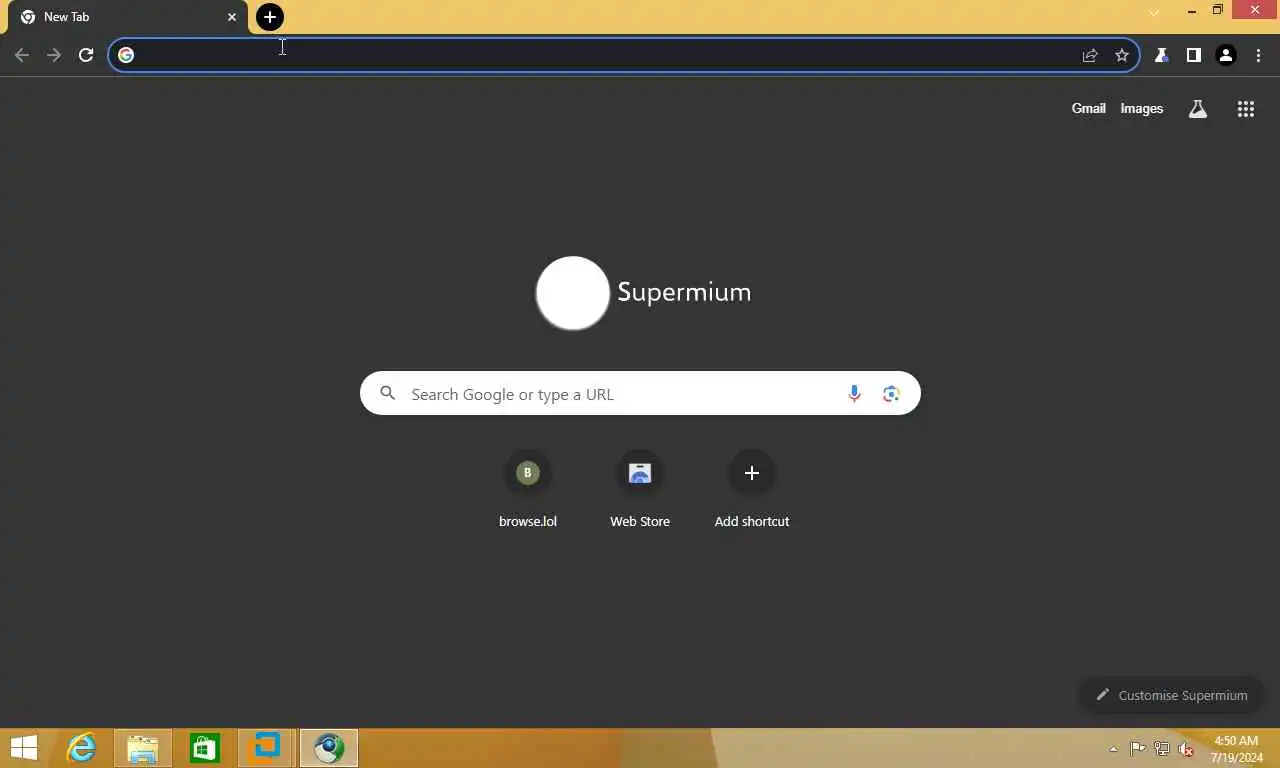Open the Store app on taskbar

(205, 748)
